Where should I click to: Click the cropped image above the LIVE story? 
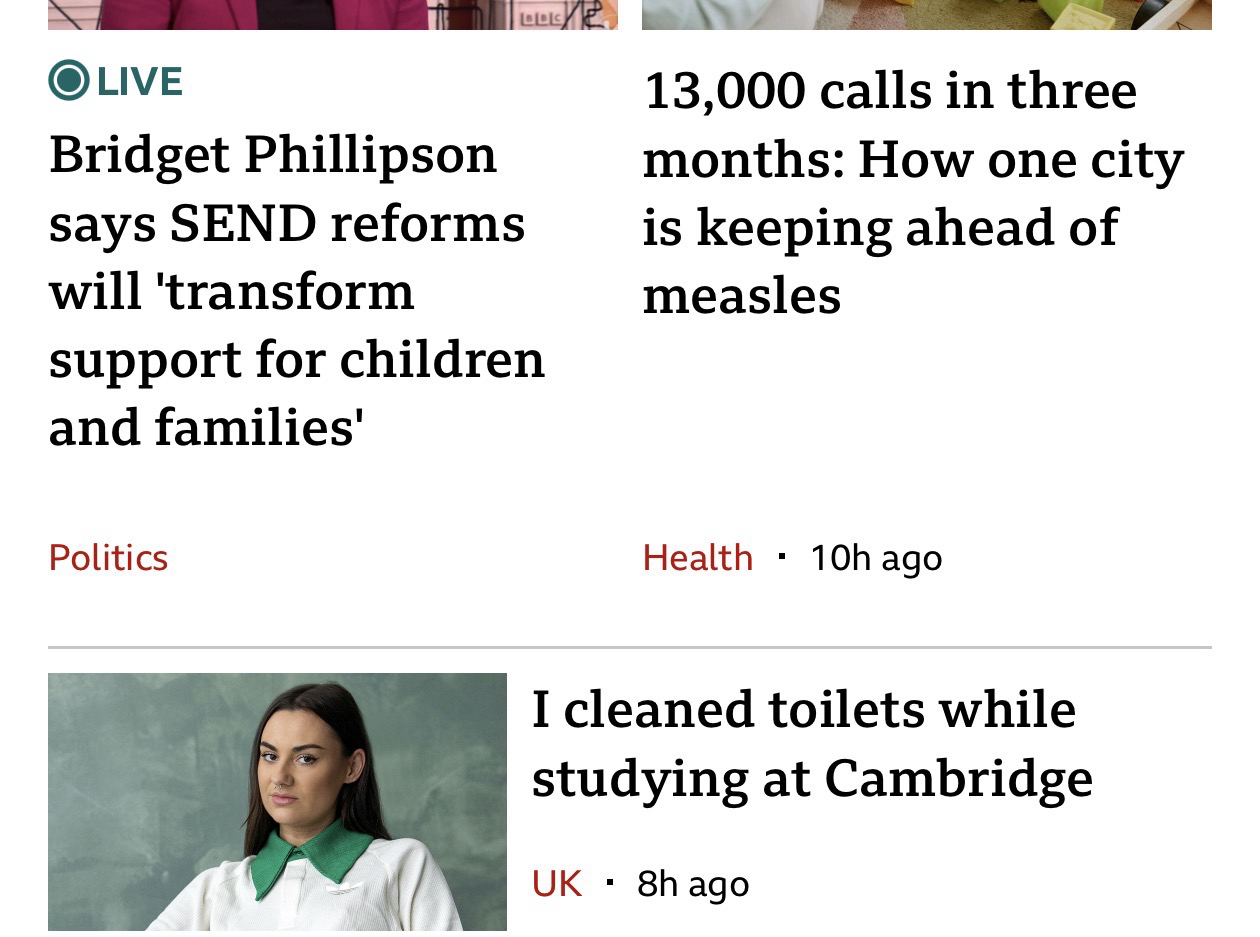[332, 14]
